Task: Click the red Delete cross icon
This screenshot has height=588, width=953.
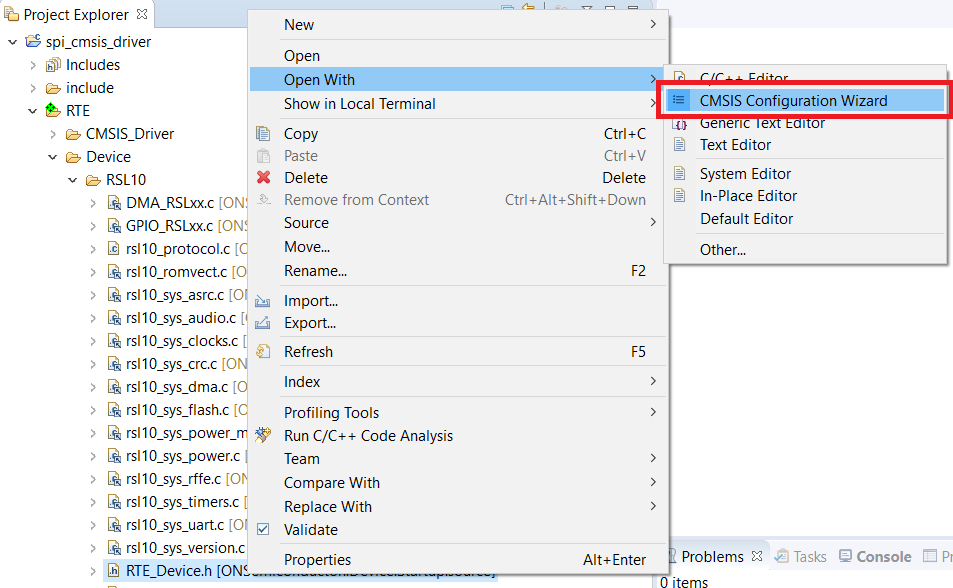Action: pos(262,177)
